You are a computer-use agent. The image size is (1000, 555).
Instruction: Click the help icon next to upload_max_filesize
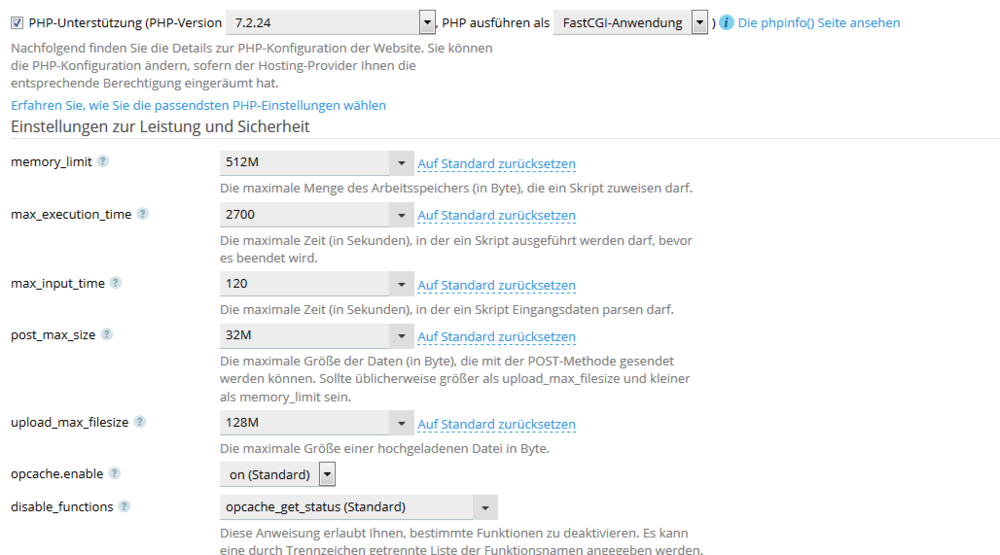click(x=140, y=422)
